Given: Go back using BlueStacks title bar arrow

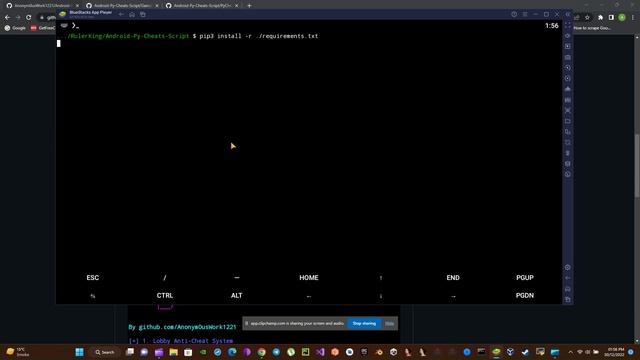Looking at the screenshot, I should point(121,14).
